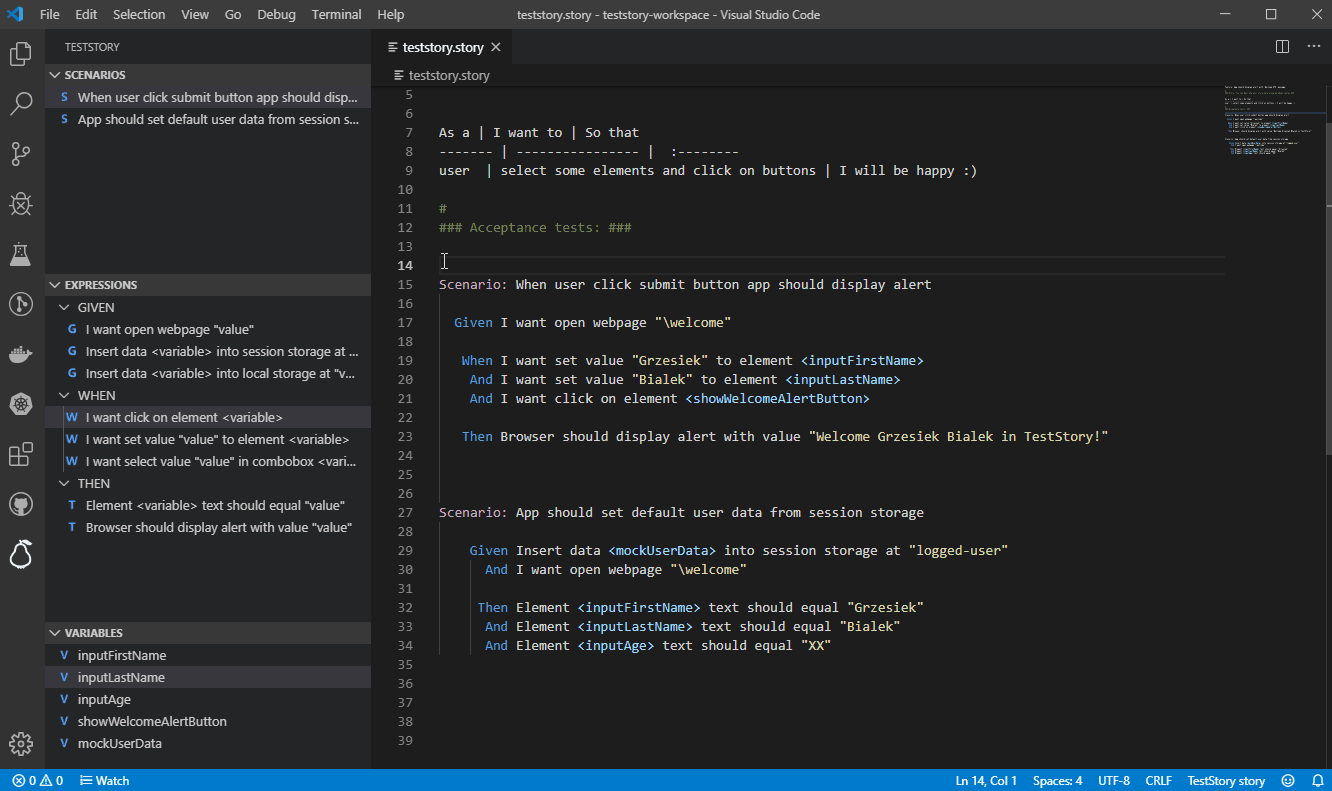Collapse the VARIABLES section
This screenshot has height=791, width=1332.
(208, 633)
